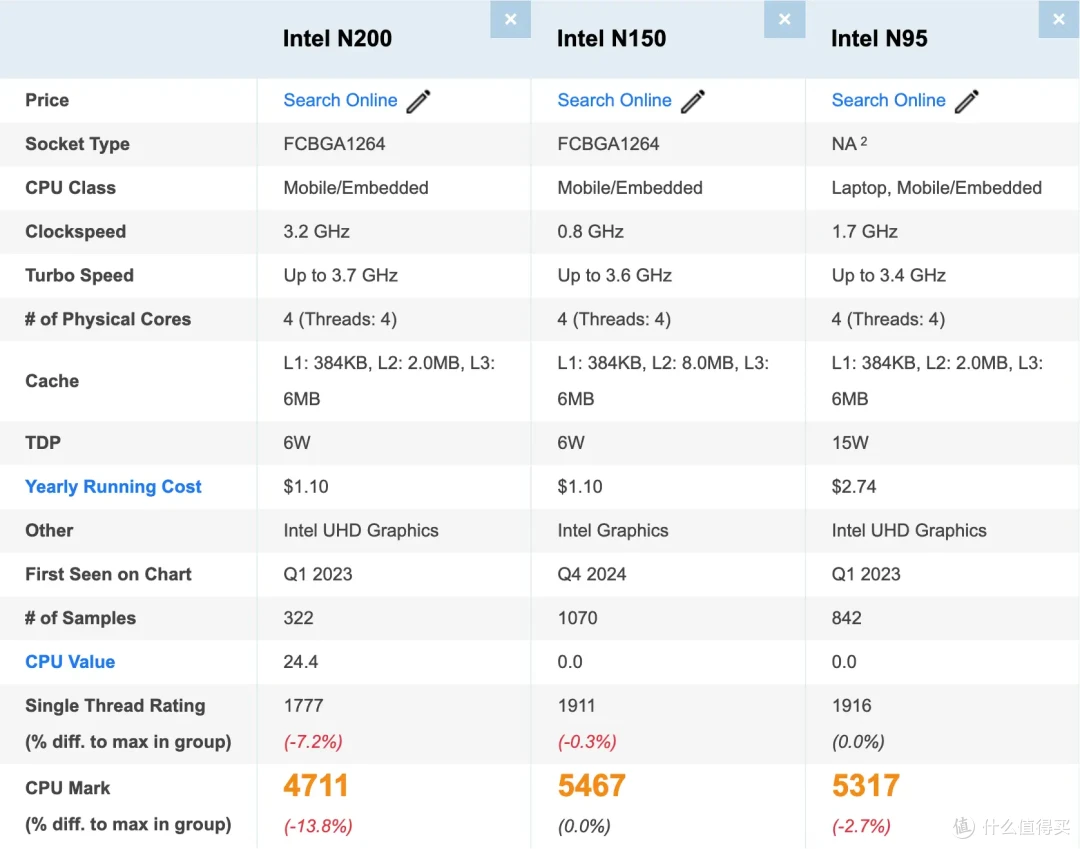1080x849 pixels.
Task: Click the N150 clockspeed value 0.8 GHz
Action: tap(590, 231)
